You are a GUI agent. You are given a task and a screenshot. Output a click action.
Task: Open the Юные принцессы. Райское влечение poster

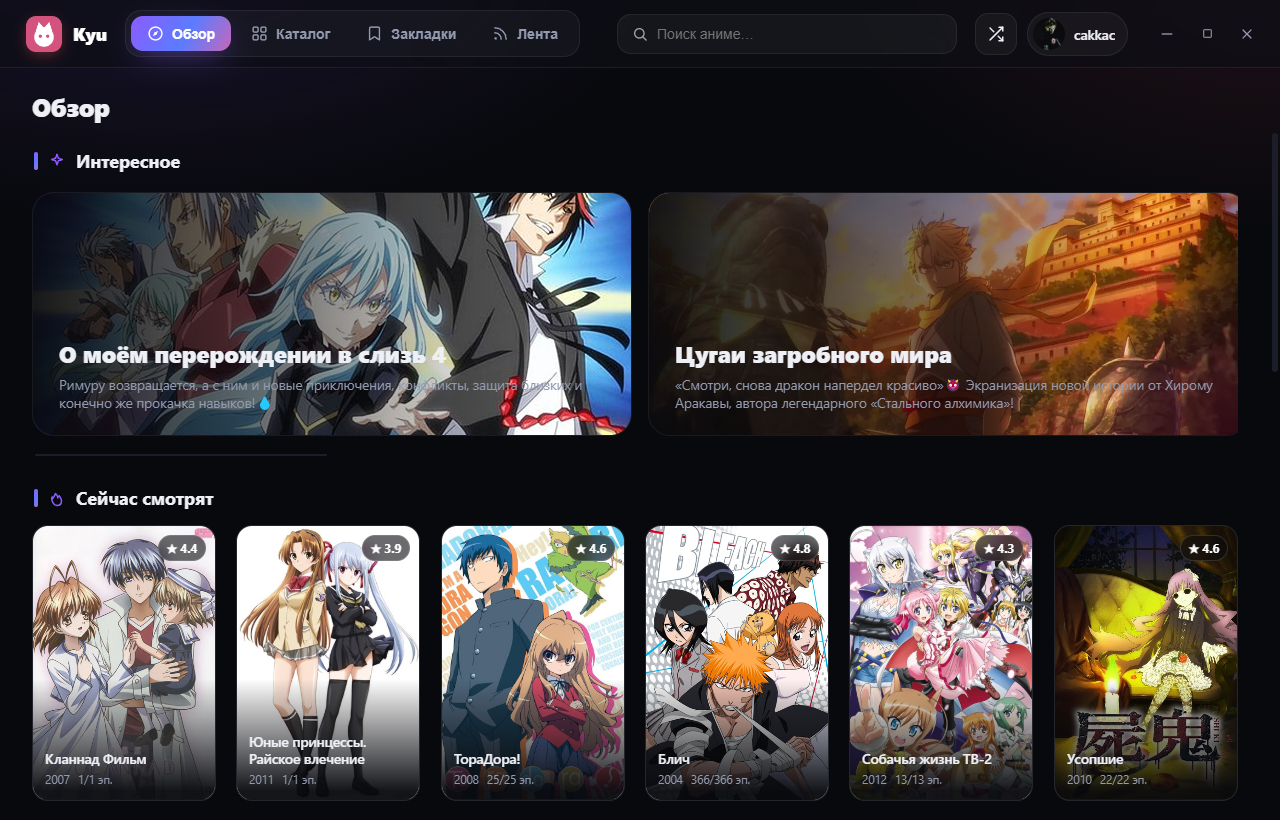(328, 663)
